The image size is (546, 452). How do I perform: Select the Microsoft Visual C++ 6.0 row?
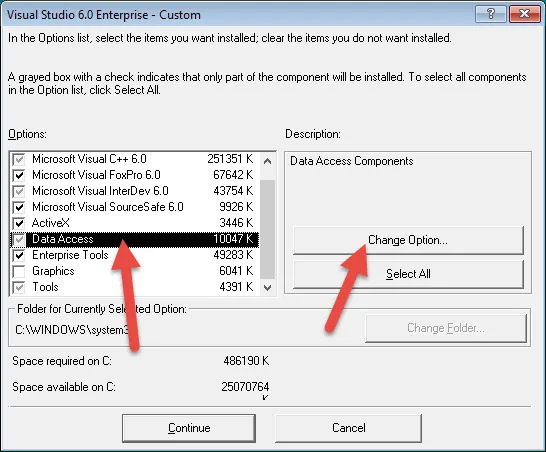pyautogui.click(x=135, y=159)
